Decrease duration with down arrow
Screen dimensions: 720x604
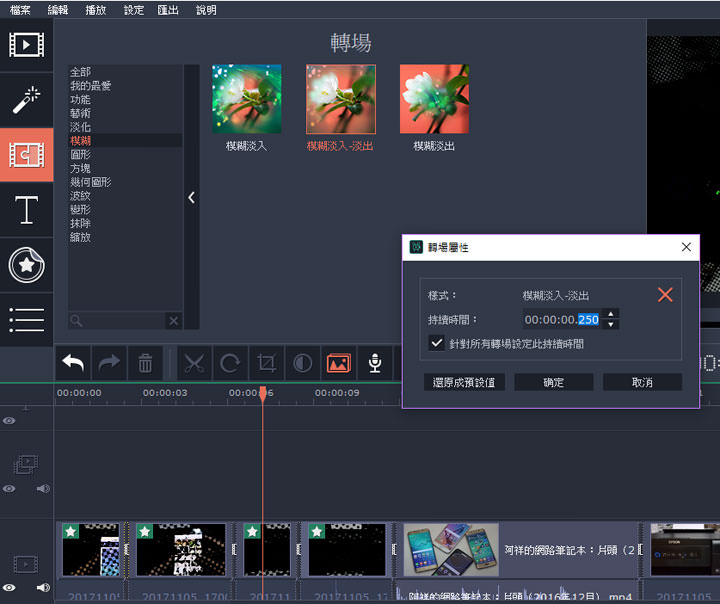pos(611,325)
